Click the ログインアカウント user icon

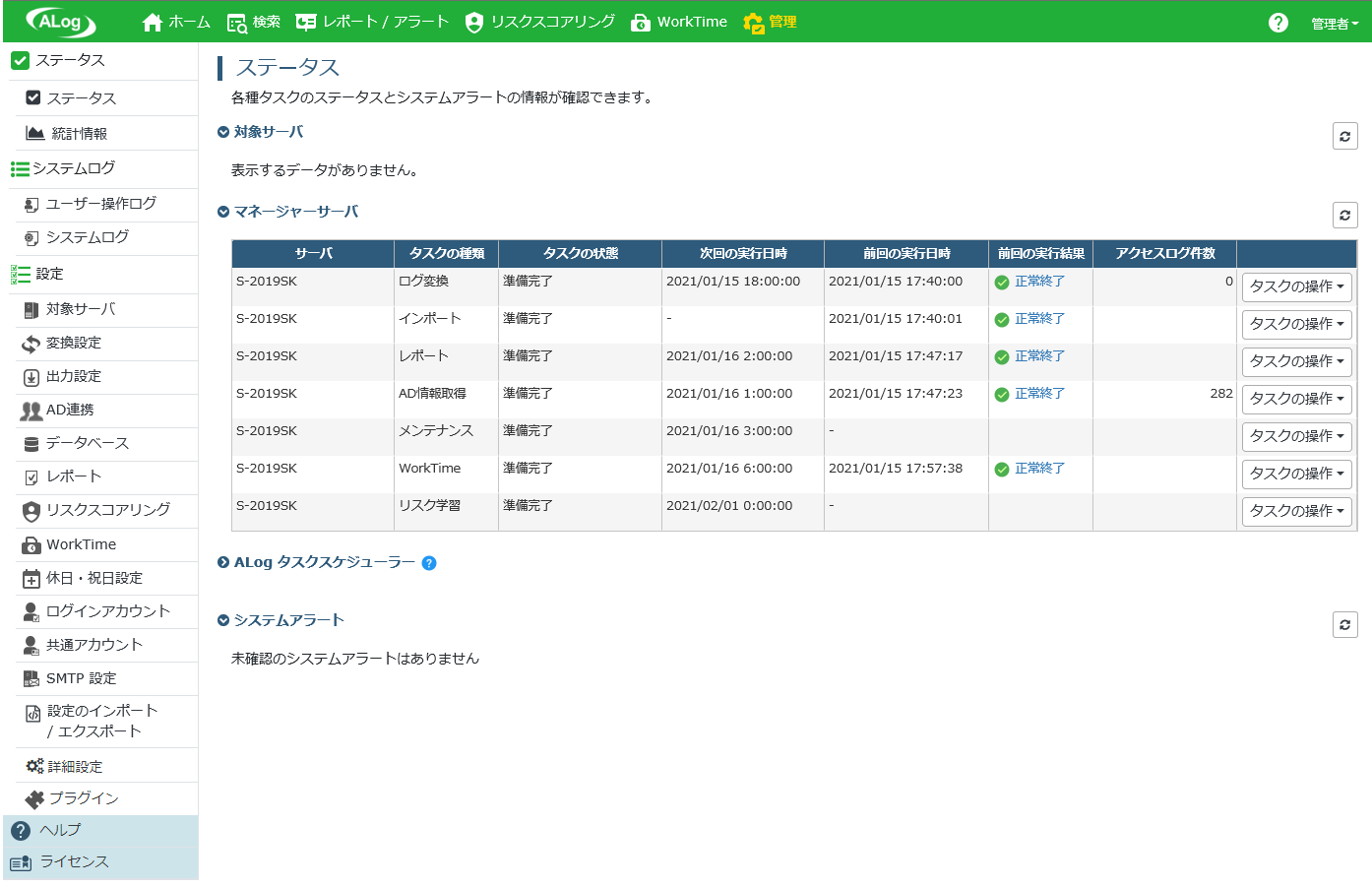pyautogui.click(x=31, y=612)
